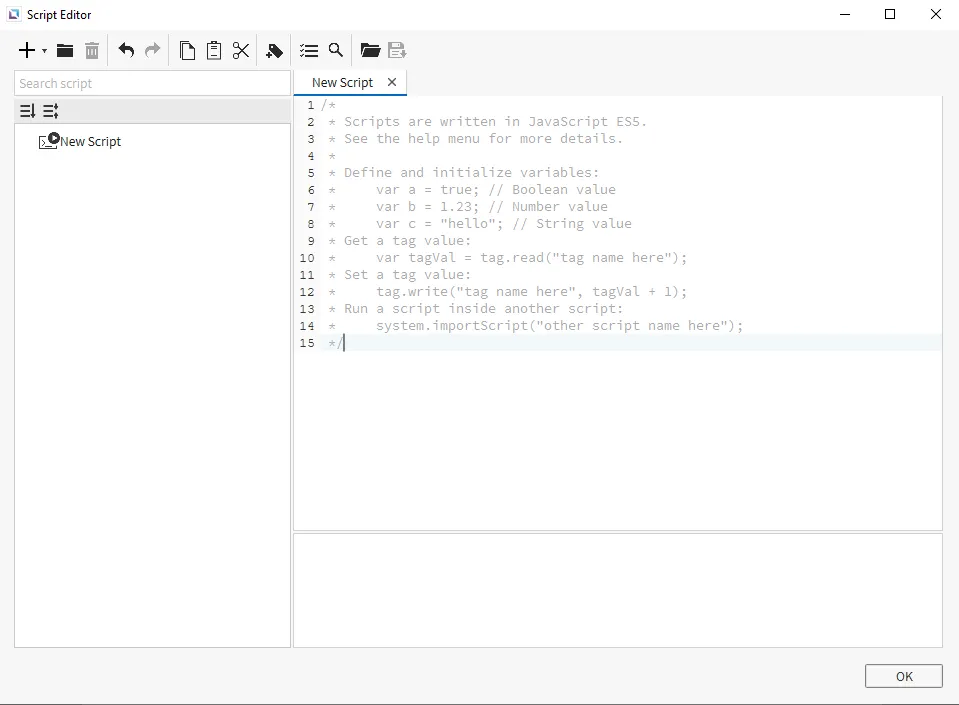This screenshot has width=959, height=705.
Task: Click the open folder import icon
Action: [370, 51]
